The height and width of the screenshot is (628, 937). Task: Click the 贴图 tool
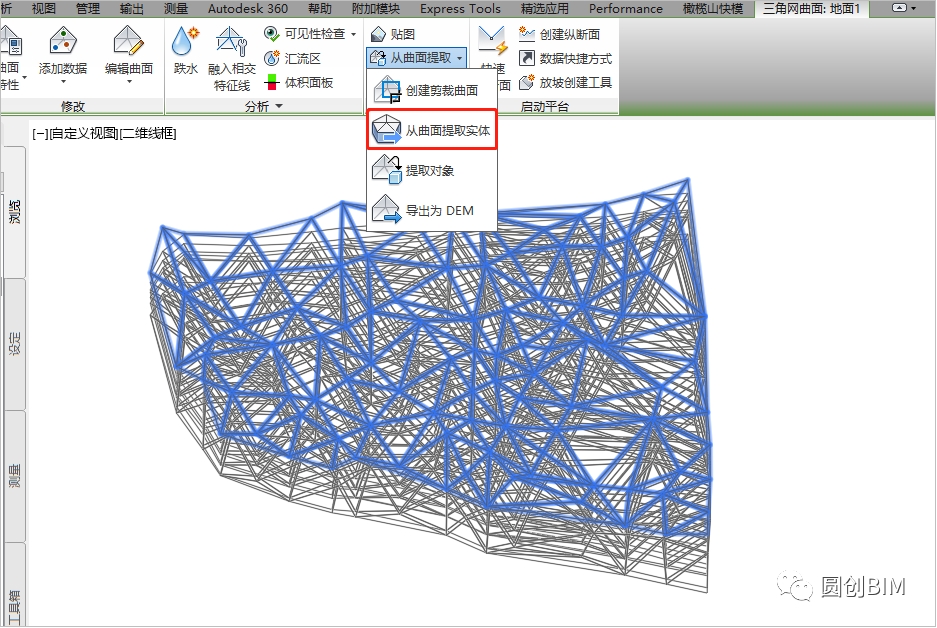pos(392,34)
